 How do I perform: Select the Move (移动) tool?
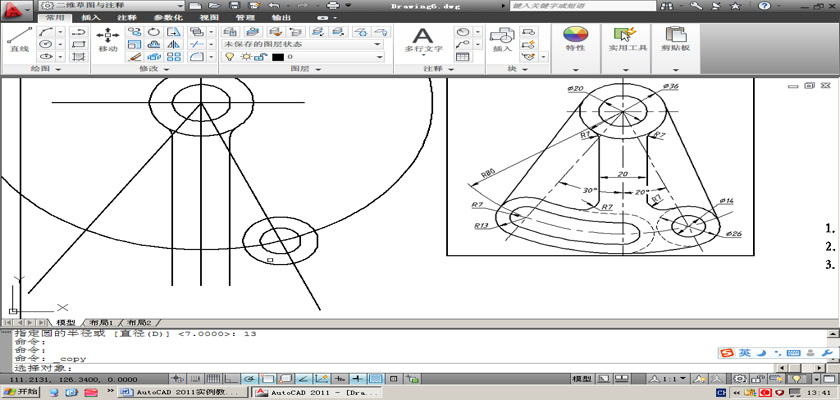(108, 39)
